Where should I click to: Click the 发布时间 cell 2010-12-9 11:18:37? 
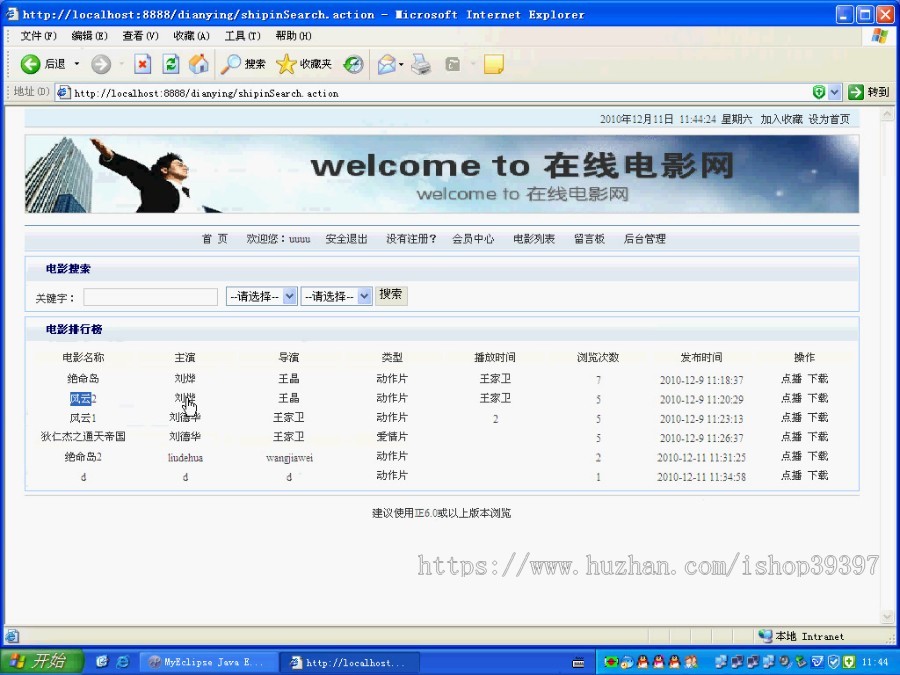pos(701,380)
